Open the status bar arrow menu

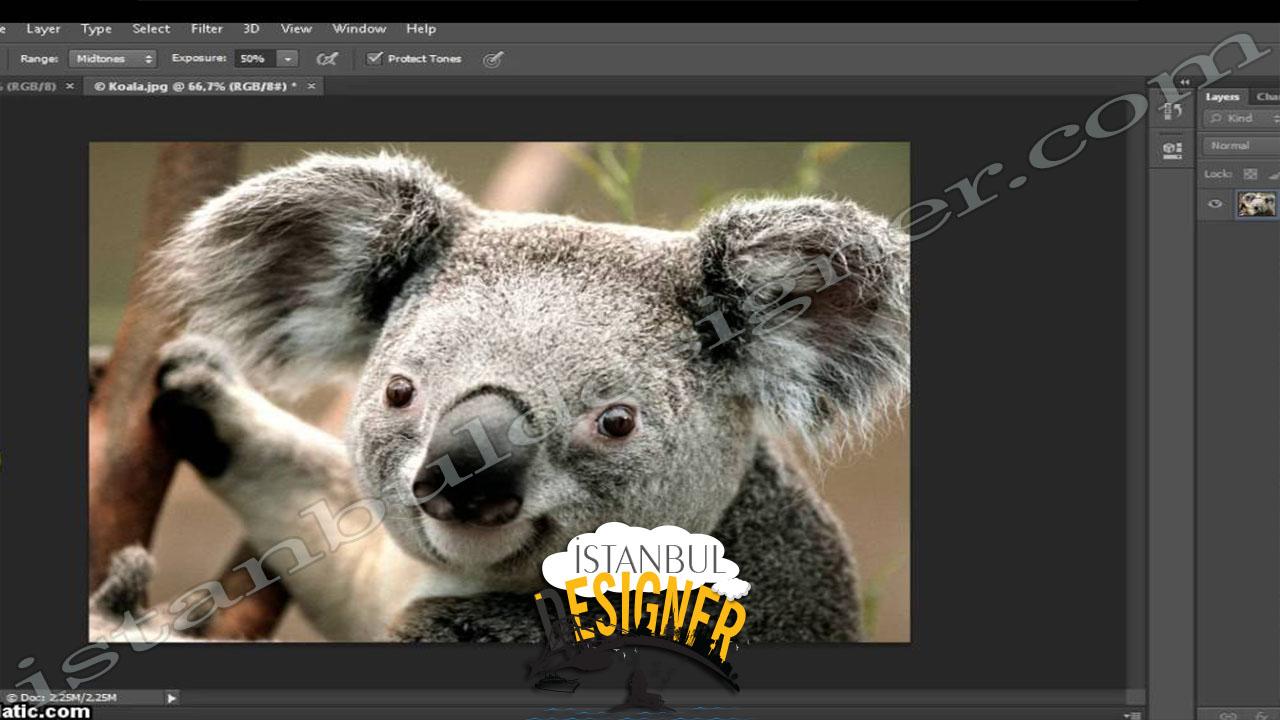[x=171, y=698]
